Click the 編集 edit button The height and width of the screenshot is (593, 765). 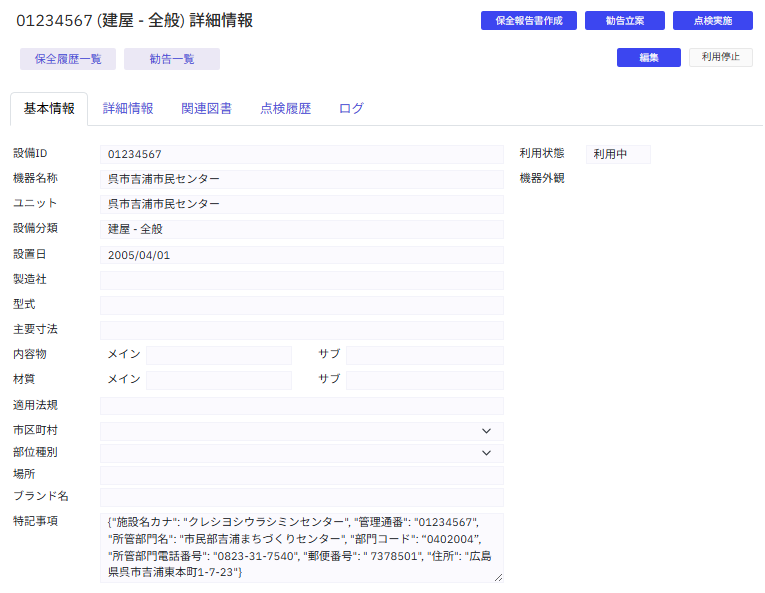(x=648, y=58)
